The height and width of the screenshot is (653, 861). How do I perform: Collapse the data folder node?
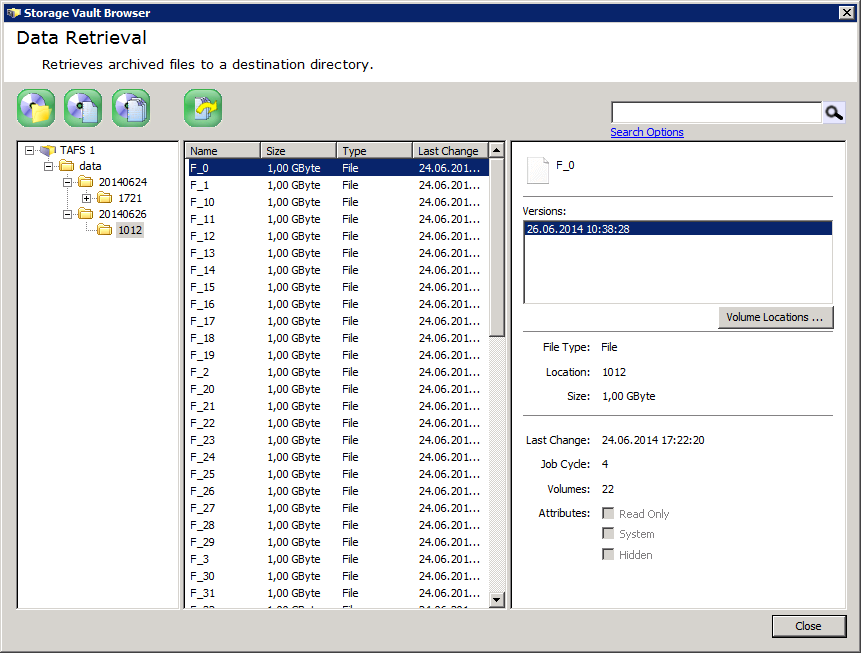(x=48, y=166)
